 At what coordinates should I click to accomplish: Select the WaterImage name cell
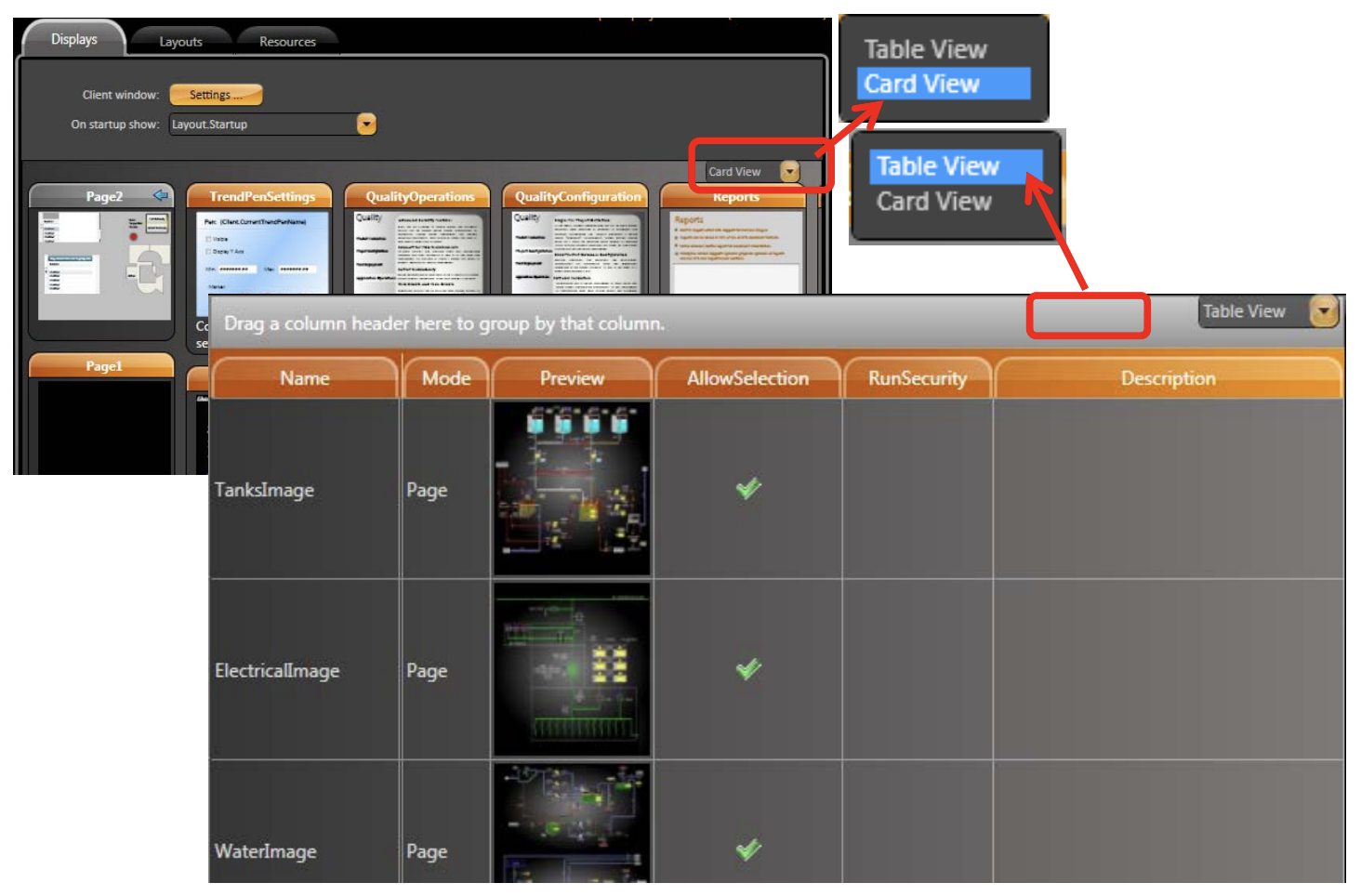point(306,823)
